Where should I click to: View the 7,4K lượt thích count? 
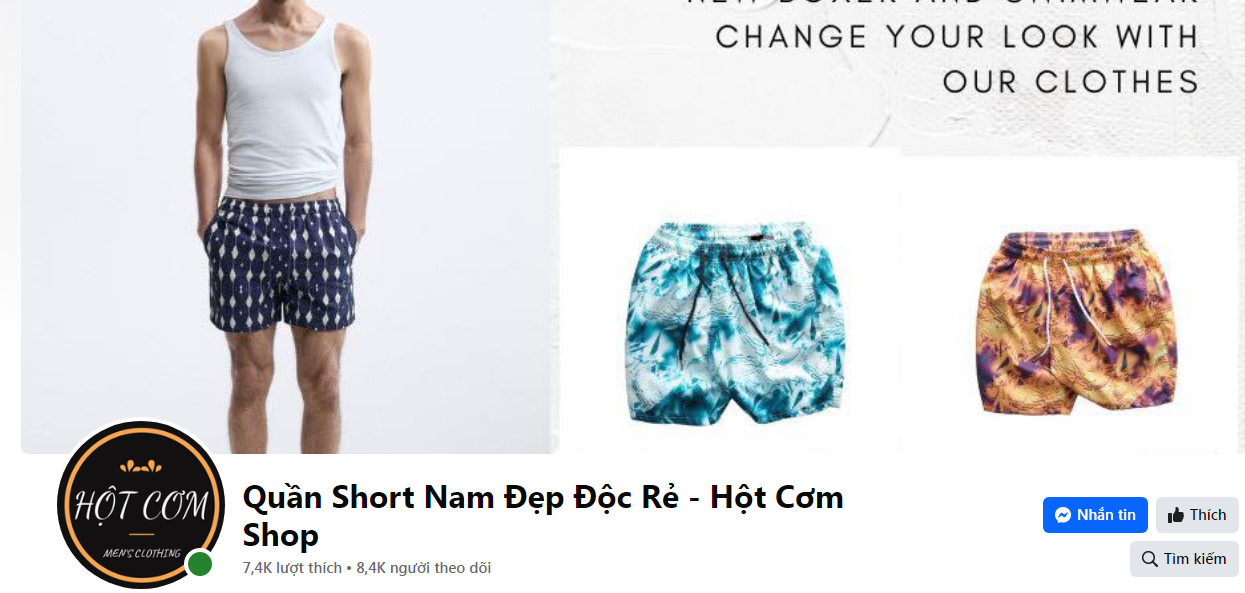tap(292, 568)
